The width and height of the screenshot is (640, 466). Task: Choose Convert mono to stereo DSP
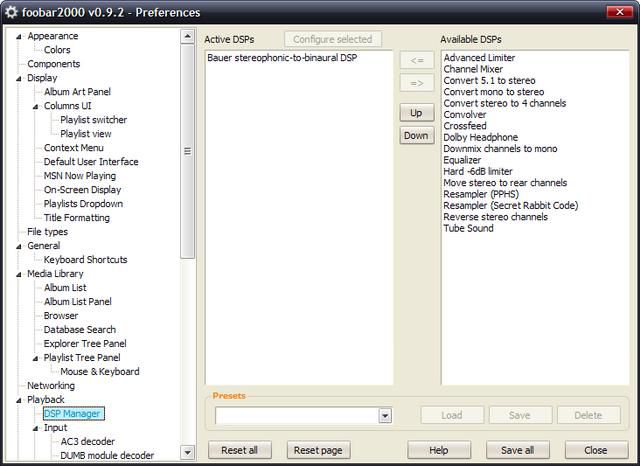[x=493, y=92]
